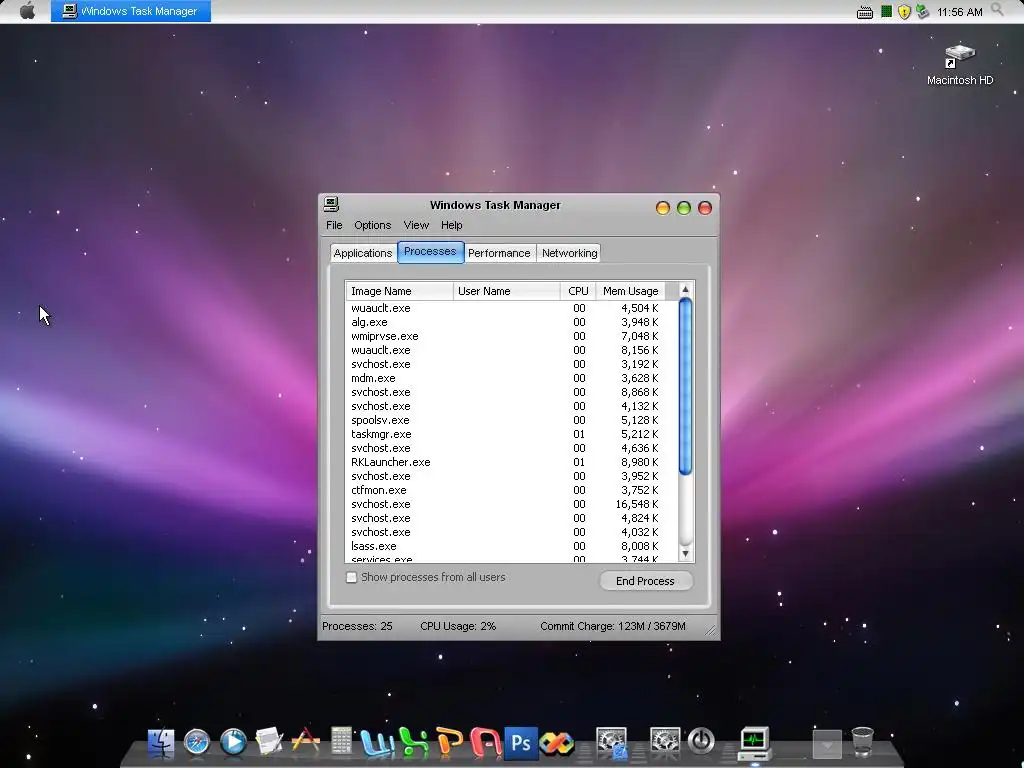The height and width of the screenshot is (768, 1024).
Task: Click the process list scroll up arrow
Action: 685,289
